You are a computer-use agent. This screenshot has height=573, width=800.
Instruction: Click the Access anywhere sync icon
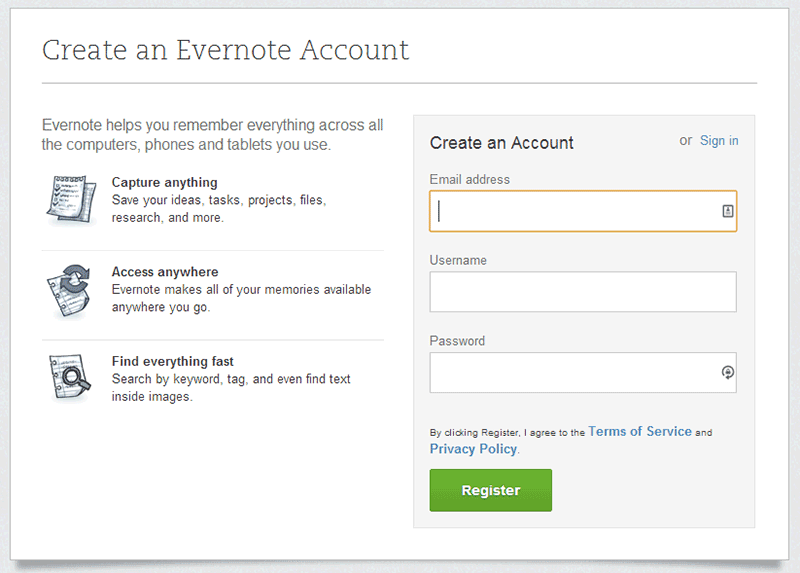[x=69, y=290]
